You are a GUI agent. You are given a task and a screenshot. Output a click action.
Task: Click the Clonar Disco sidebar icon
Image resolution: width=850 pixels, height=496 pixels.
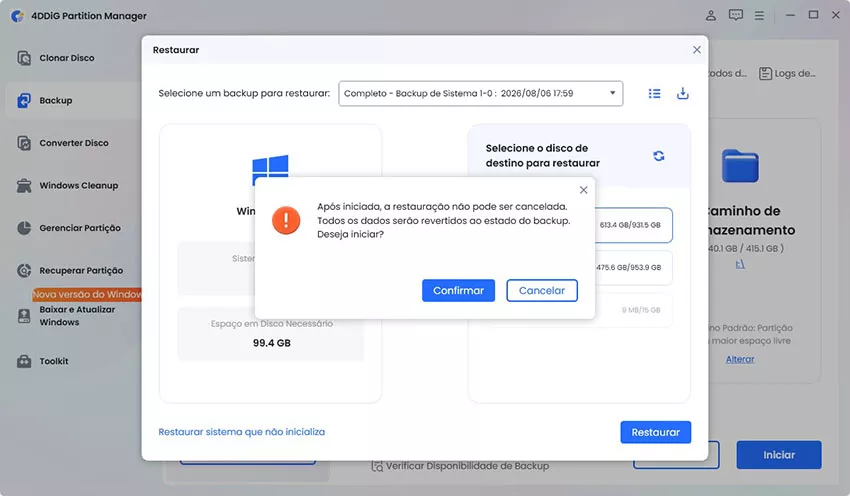pos(24,58)
